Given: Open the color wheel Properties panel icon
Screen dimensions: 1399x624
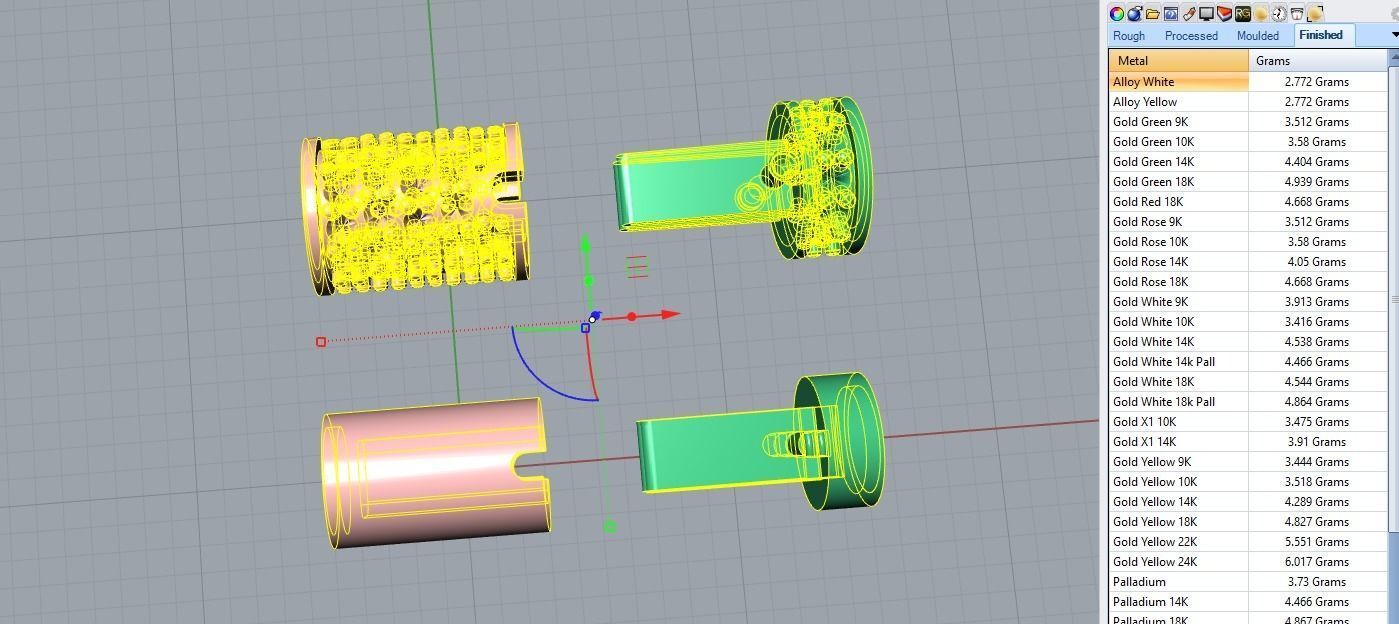Looking at the screenshot, I should (1117, 13).
